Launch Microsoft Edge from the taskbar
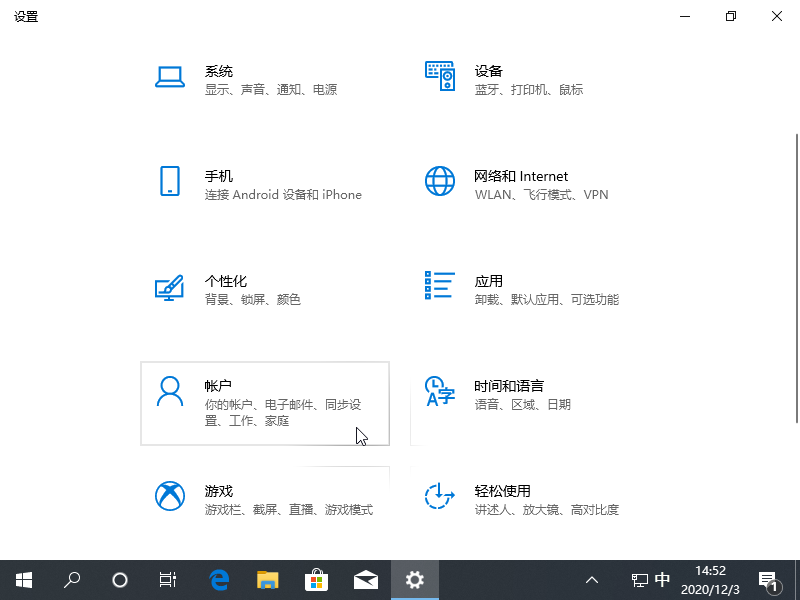The height and width of the screenshot is (600, 800). point(219,579)
